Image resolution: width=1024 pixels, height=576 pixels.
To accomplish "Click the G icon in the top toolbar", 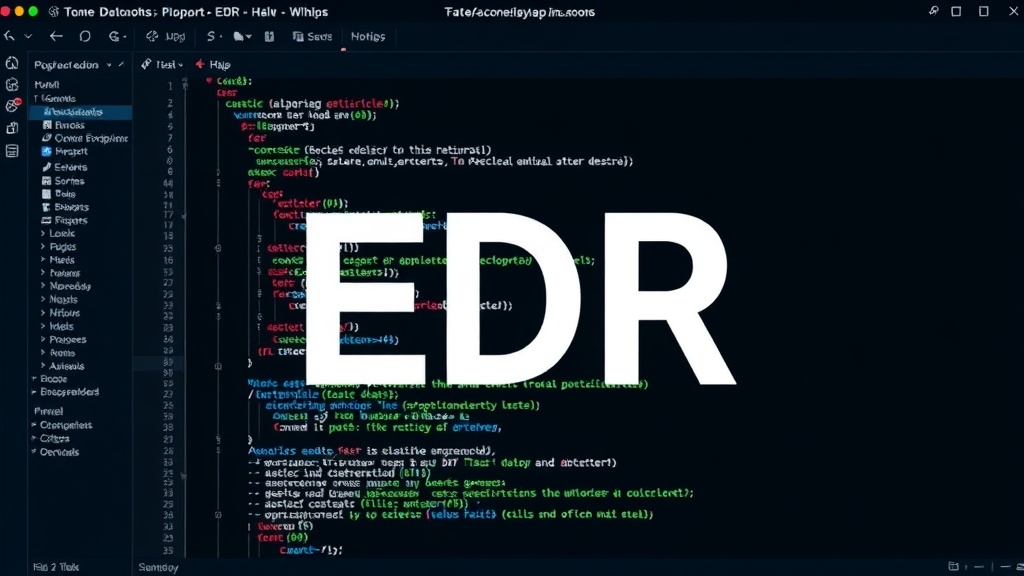I will pyautogui.click(x=114, y=37).
